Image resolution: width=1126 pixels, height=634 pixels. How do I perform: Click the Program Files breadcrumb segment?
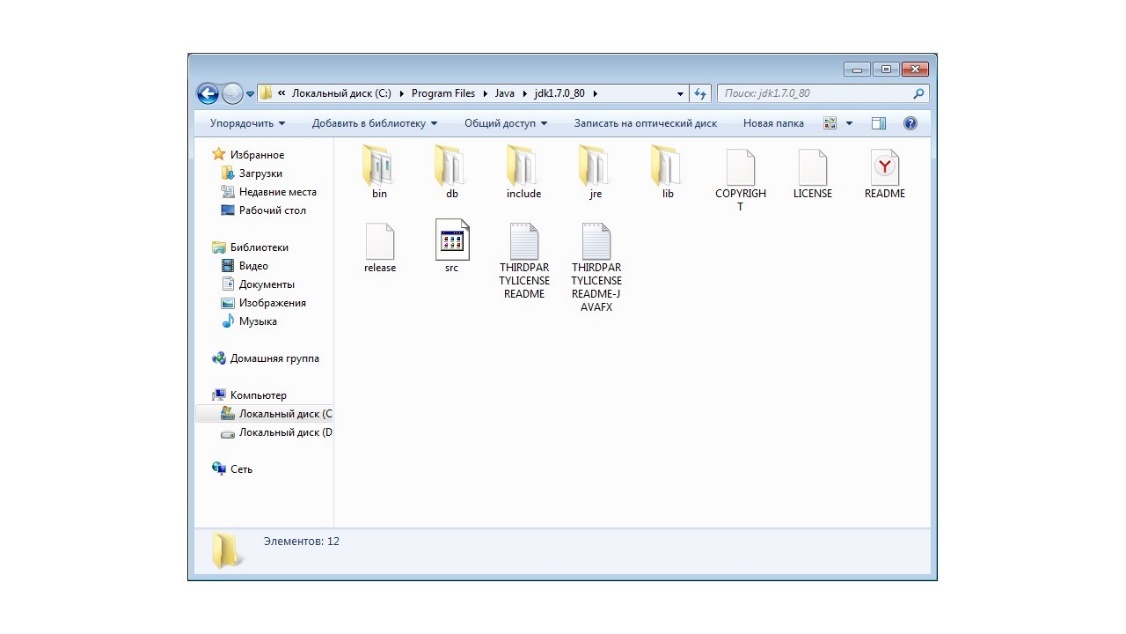443,94
